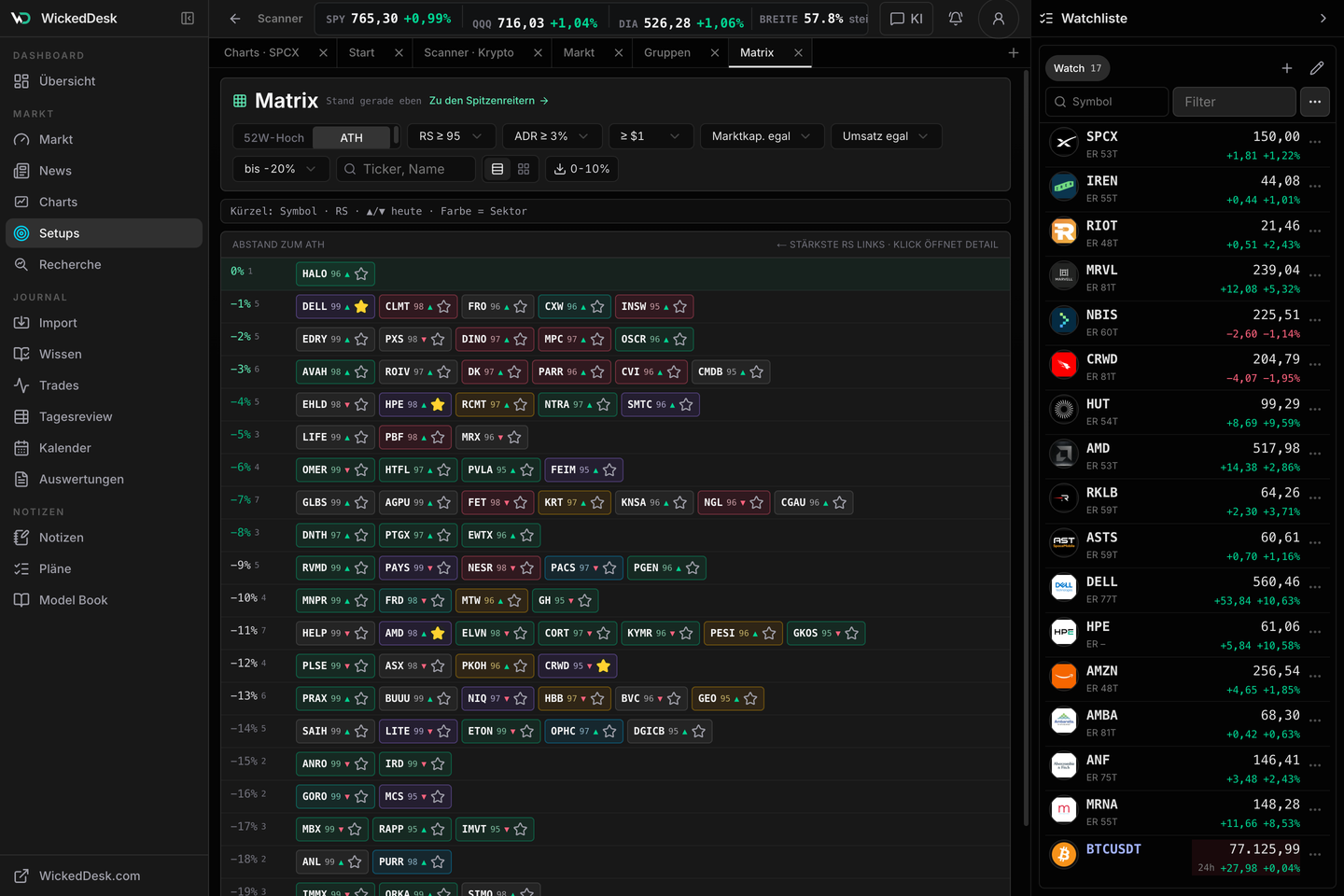The height and width of the screenshot is (896, 1344).
Task: Add symbol to the watchlist with plus
Action: [x=1287, y=68]
